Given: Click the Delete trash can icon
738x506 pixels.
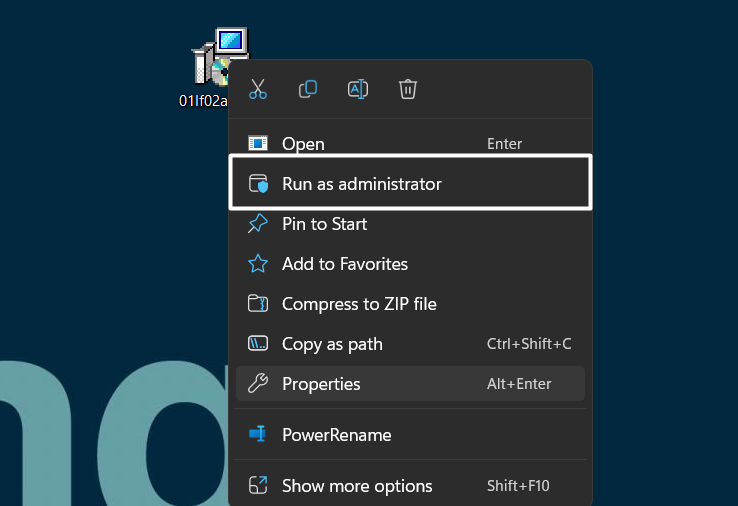Looking at the screenshot, I should [407, 89].
